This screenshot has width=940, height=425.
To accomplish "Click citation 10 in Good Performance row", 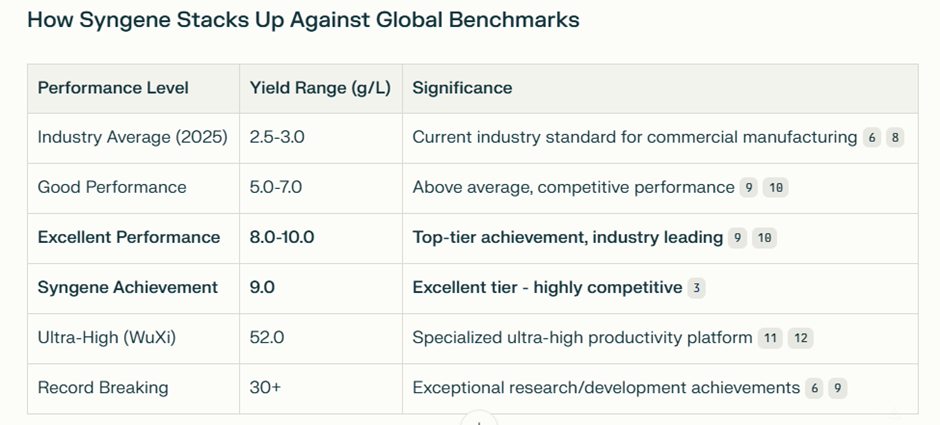I will click(775, 188).
